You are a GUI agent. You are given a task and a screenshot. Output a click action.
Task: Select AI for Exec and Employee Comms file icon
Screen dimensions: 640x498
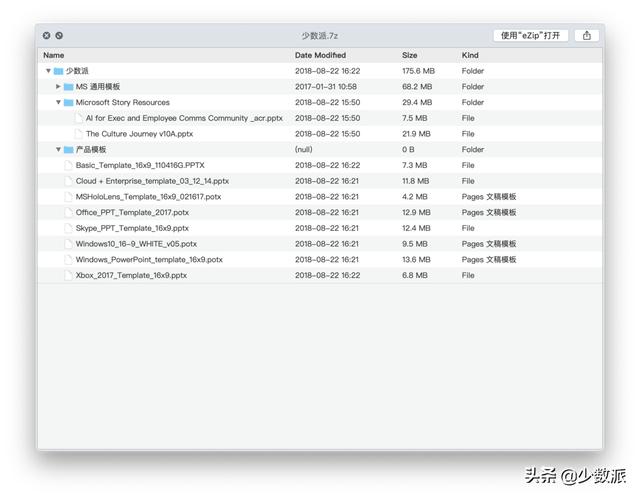click(x=79, y=118)
